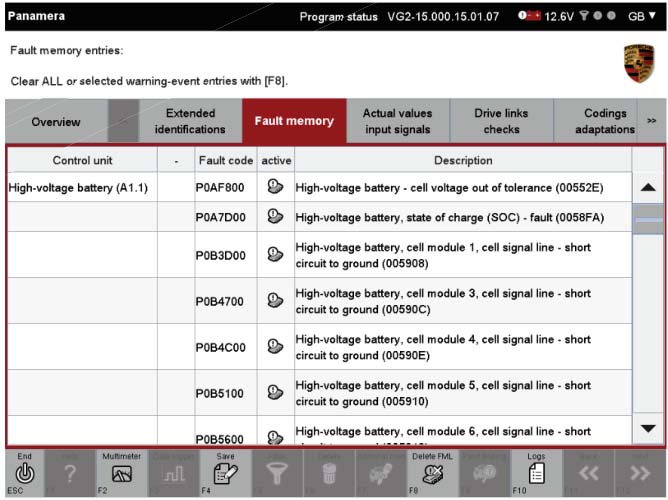The image size is (668, 500).
Task: Select the Fault memory tab
Action: click(x=294, y=121)
